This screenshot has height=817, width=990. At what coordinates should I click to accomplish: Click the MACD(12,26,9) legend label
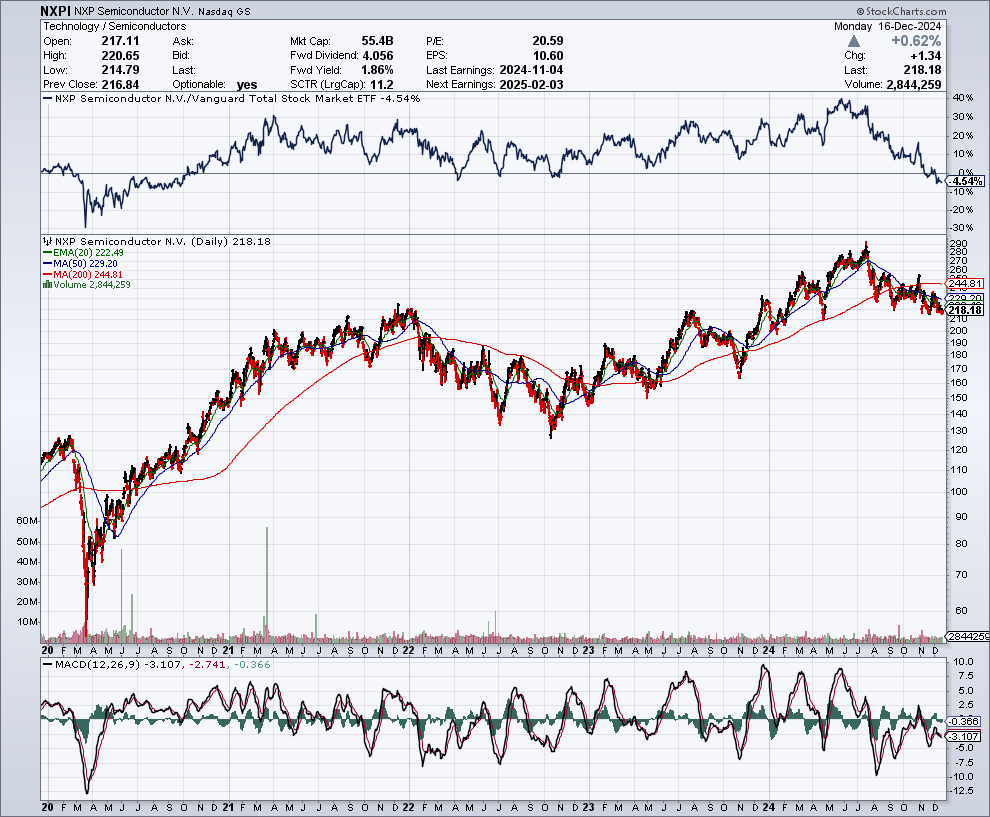click(x=98, y=665)
